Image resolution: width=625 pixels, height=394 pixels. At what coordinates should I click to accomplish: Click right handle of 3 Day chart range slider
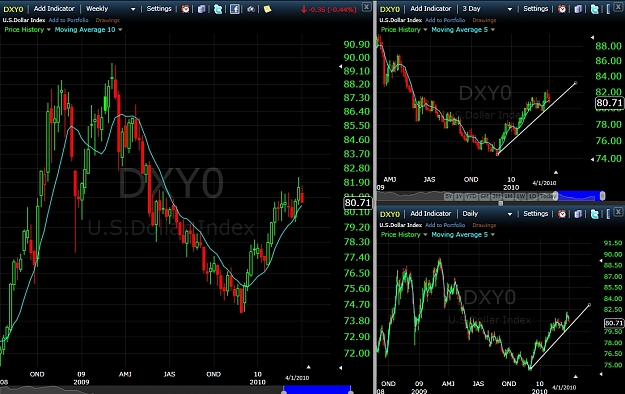[603, 196]
